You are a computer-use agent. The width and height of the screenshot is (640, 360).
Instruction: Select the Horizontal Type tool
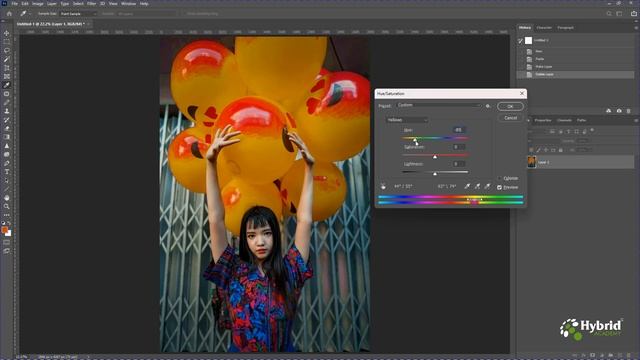[7, 172]
